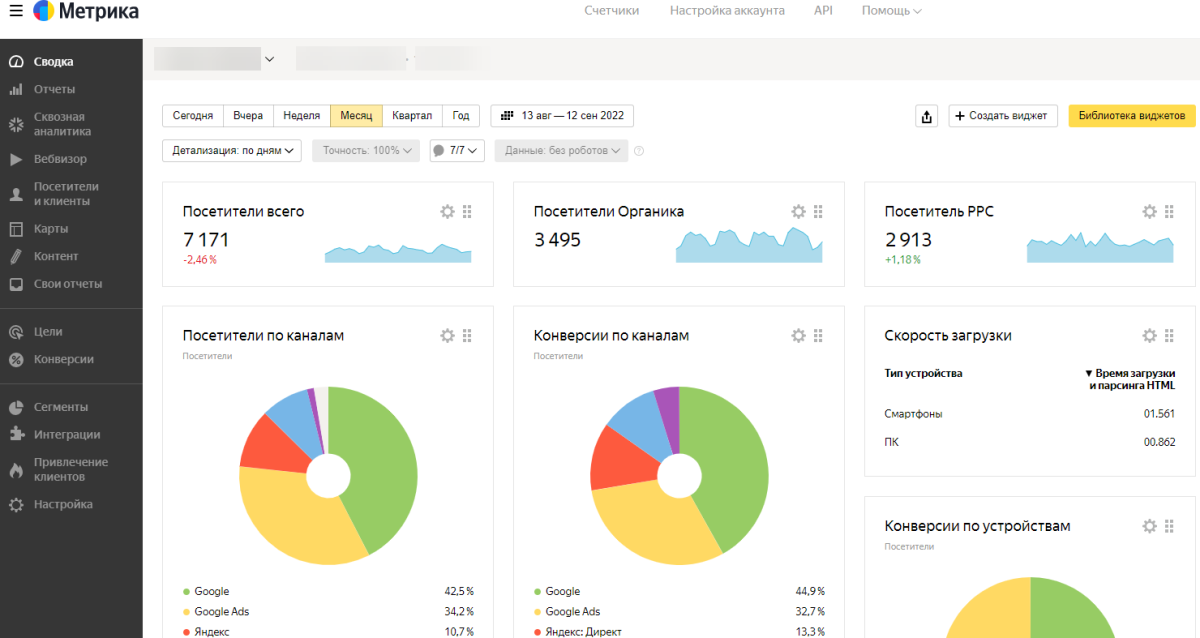Expand the Детализация: по дням dropdown
Image resolution: width=1200 pixels, height=638 pixels.
coord(231,150)
